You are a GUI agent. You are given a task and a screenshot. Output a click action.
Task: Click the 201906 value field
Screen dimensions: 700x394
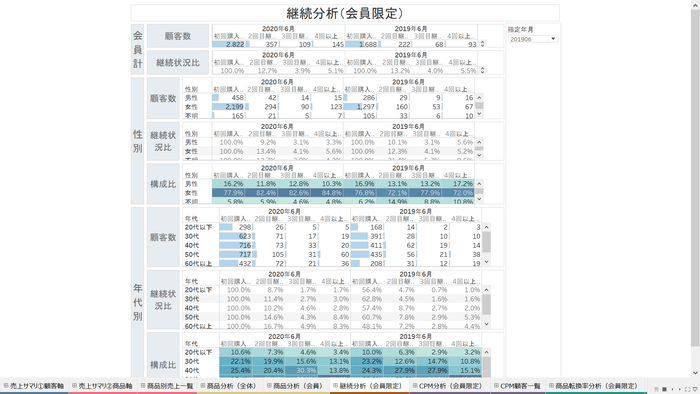pyautogui.click(x=529, y=39)
